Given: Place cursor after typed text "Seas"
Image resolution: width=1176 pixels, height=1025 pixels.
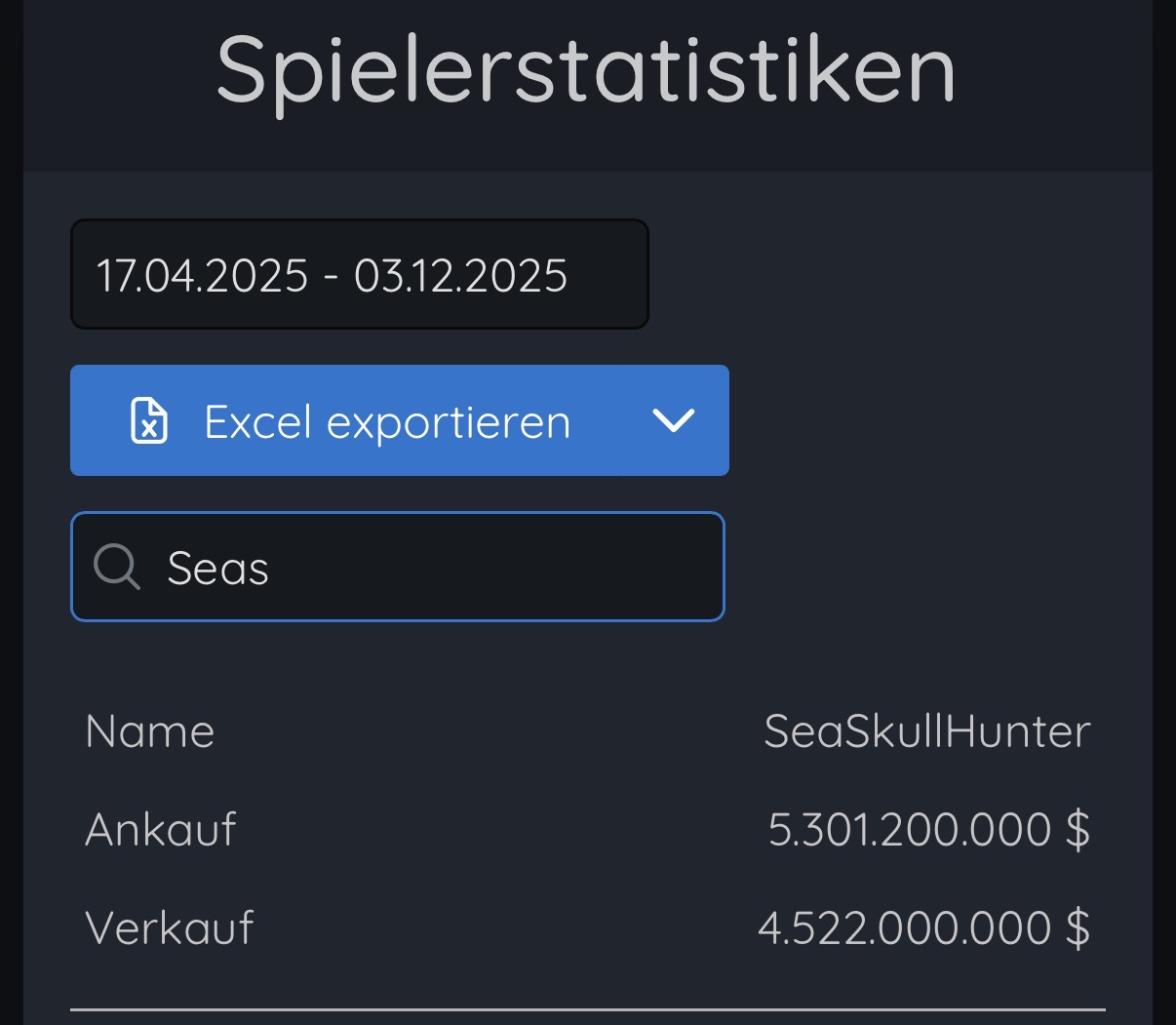Looking at the screenshot, I should point(271,569).
